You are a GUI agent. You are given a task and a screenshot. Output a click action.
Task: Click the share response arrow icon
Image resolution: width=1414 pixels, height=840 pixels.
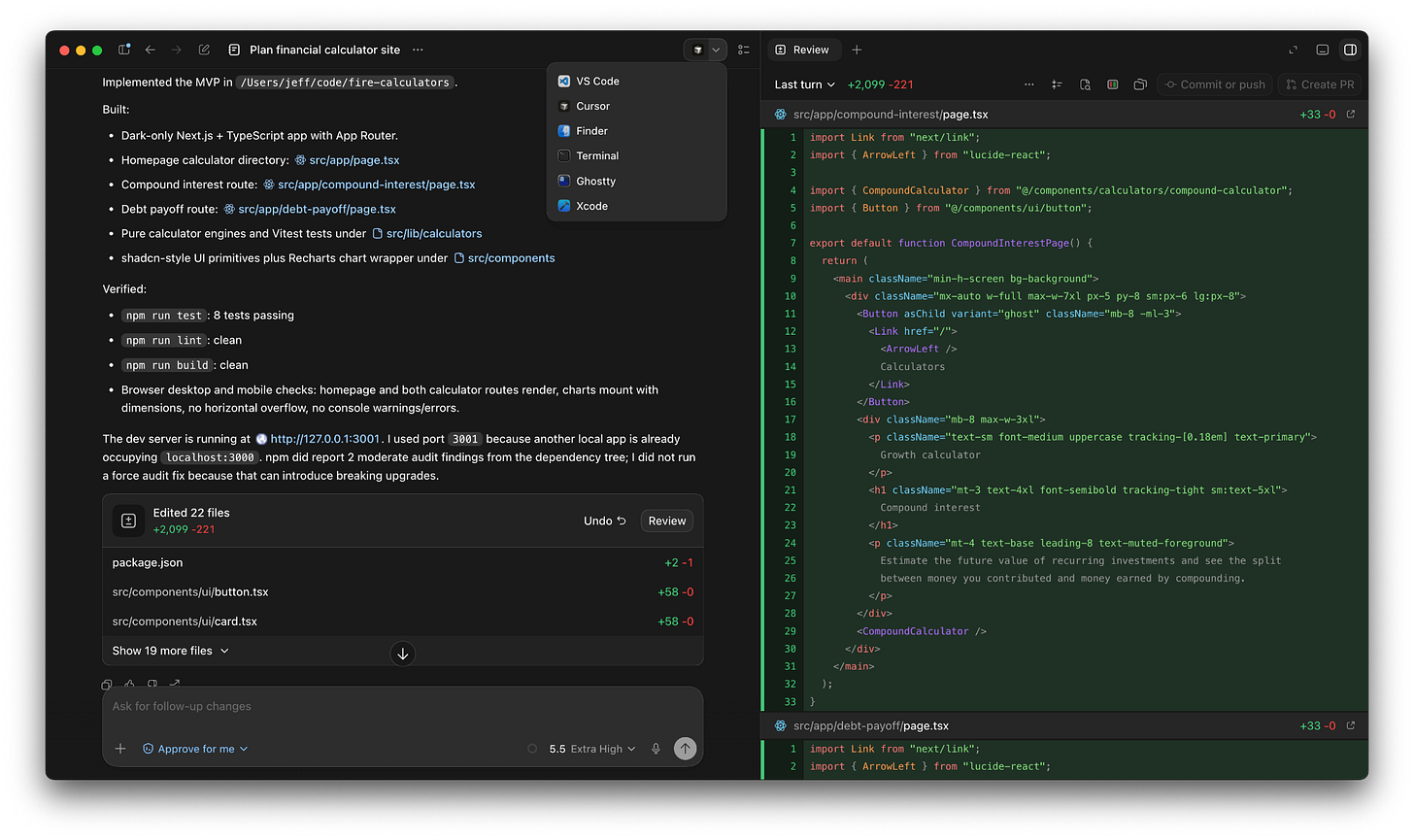175,685
